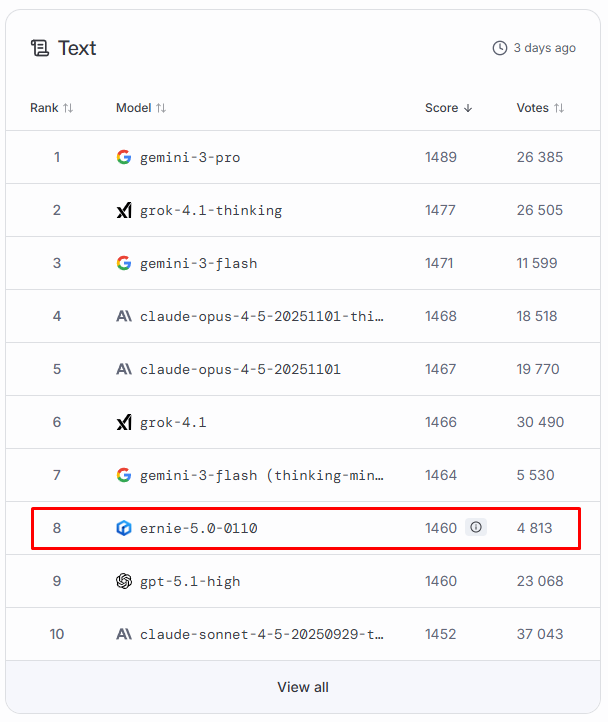Click the Google logo beside gemini-3-pro
Viewport: 608px width, 722px height.
click(124, 157)
